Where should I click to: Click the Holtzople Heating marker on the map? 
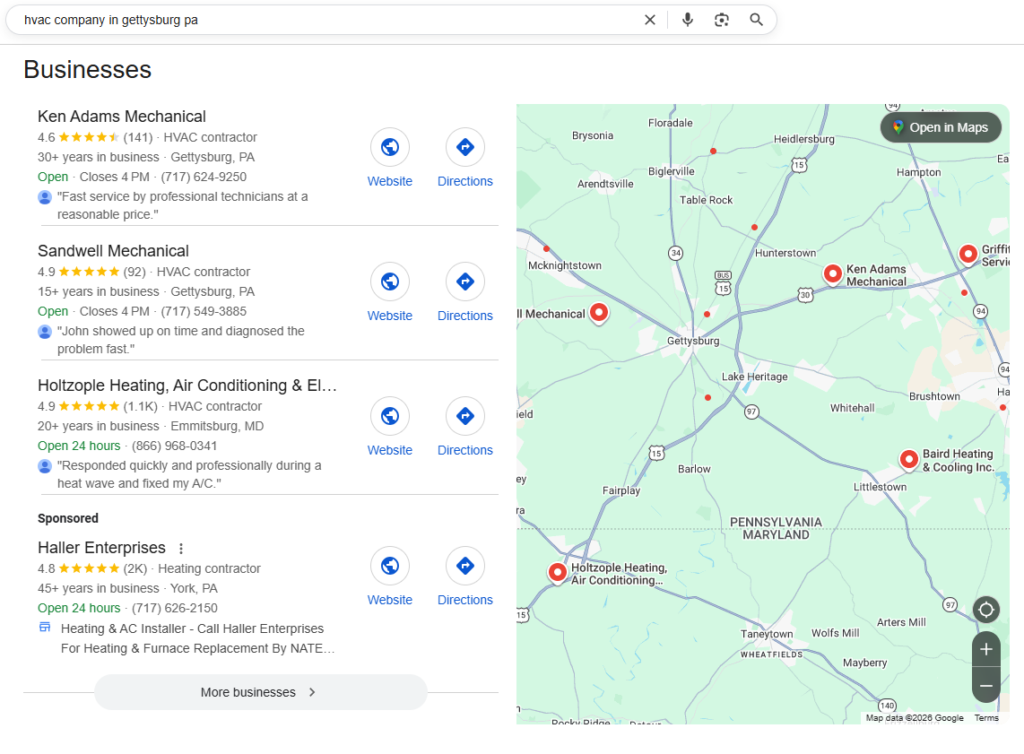coord(557,572)
